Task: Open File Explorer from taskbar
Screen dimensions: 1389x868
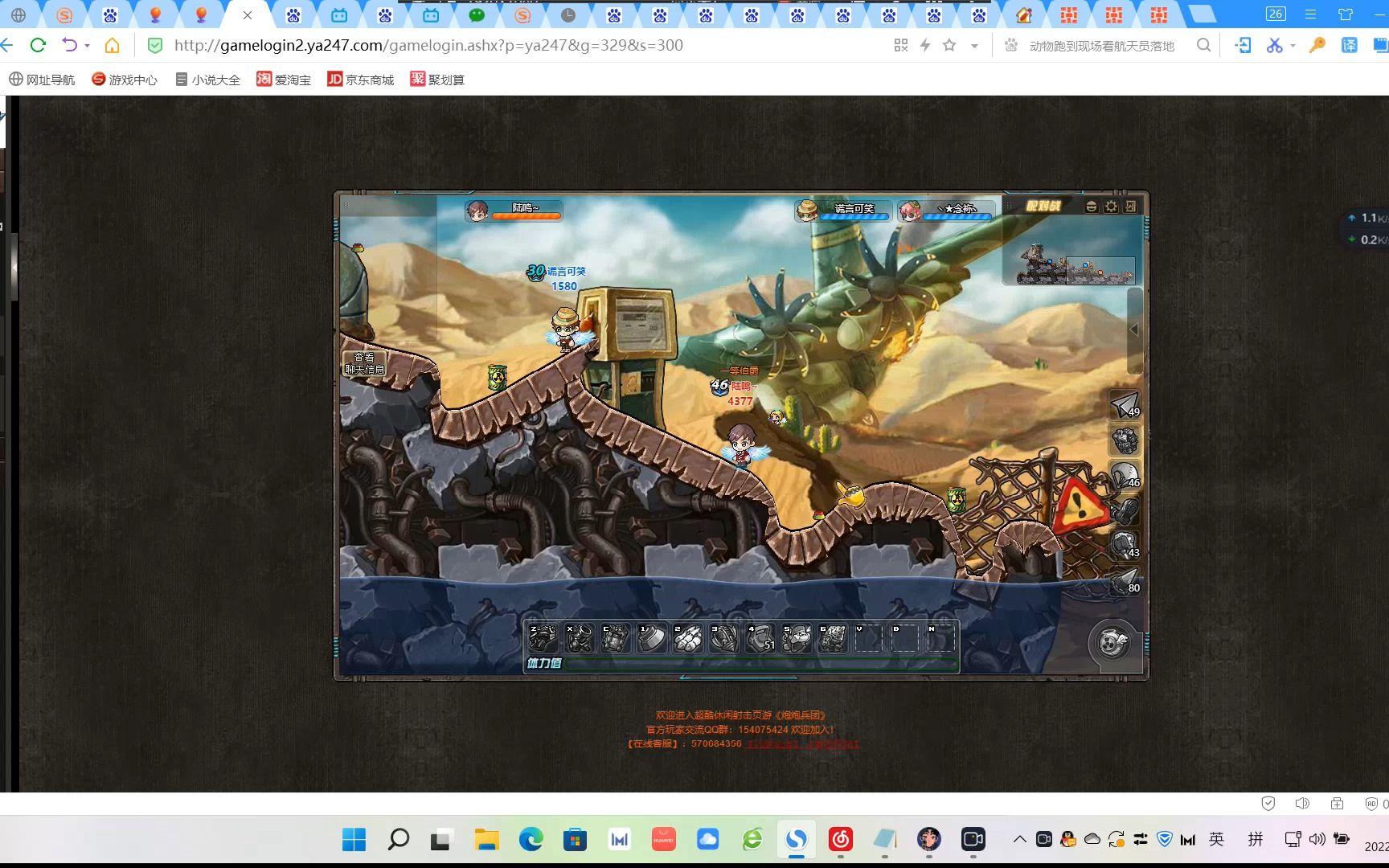Action: click(x=486, y=840)
